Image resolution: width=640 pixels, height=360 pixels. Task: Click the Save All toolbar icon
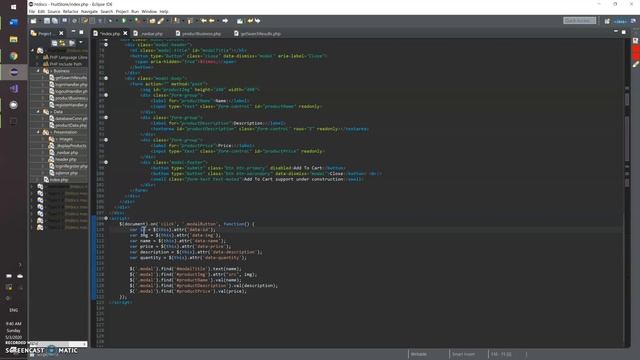(55, 21)
